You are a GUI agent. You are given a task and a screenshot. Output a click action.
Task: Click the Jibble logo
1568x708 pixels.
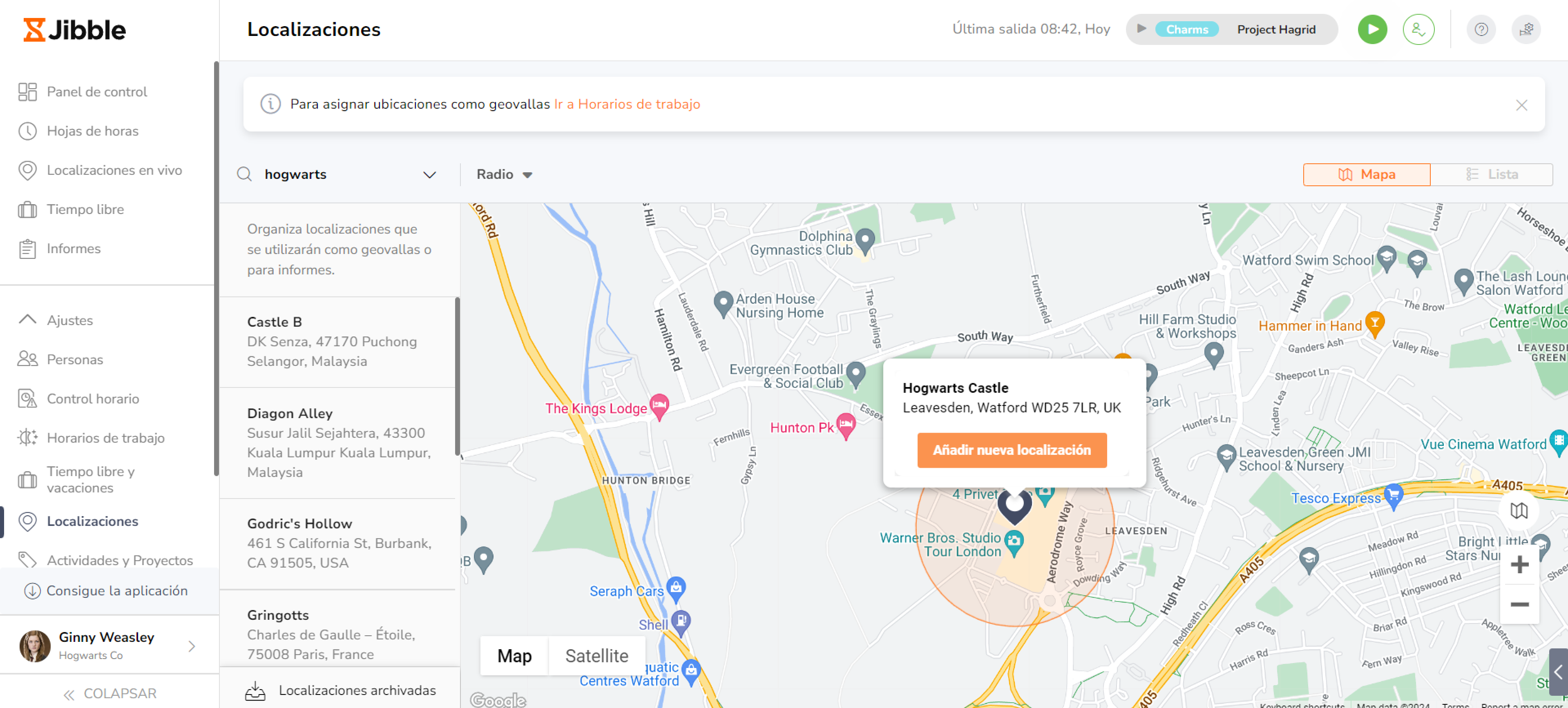tap(74, 30)
